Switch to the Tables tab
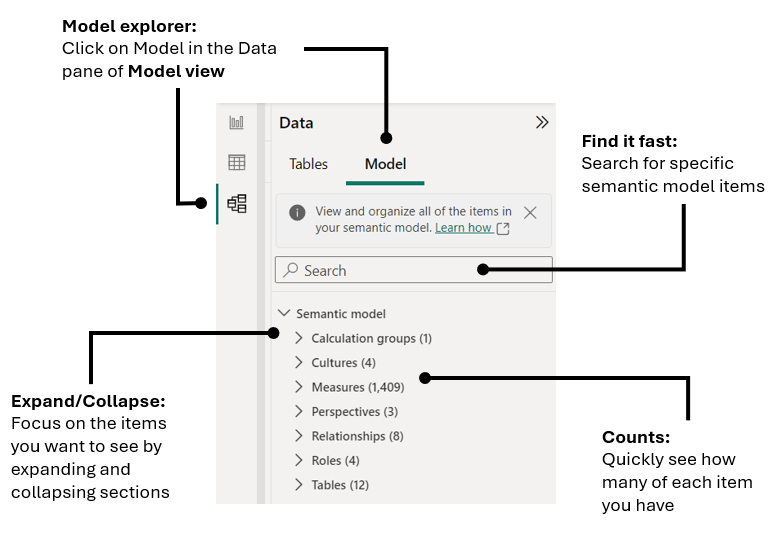 coord(308,164)
